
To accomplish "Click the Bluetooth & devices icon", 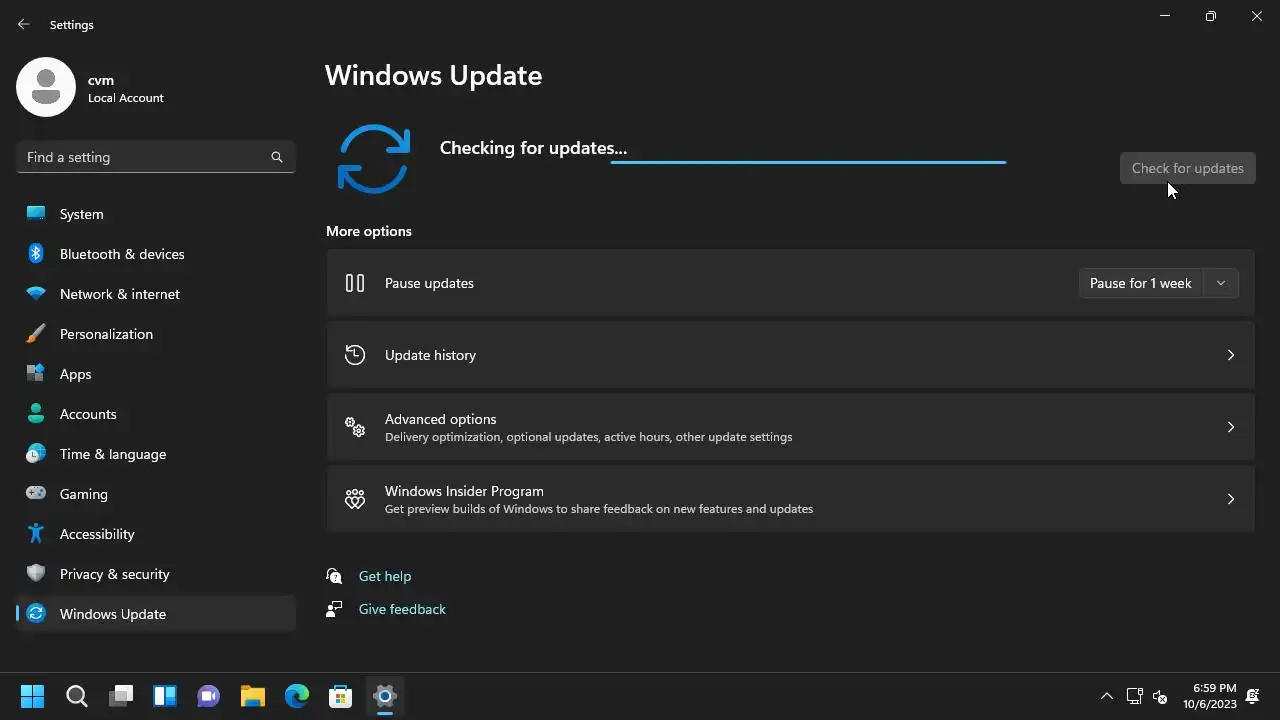I will point(36,254).
